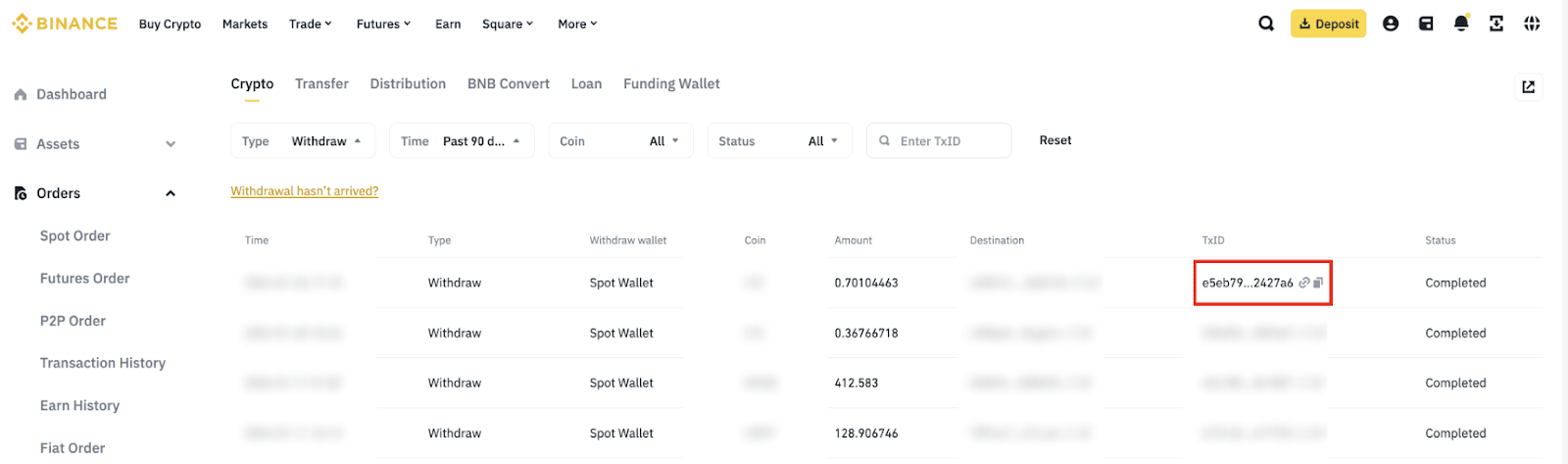Screen dimensions: 1568x464
Task: Click the export history icon
Action: 1528,87
